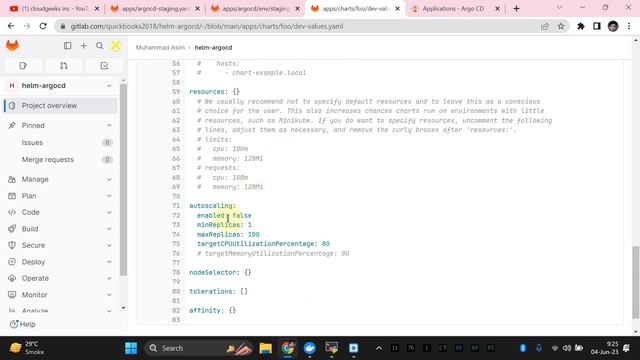Open weather widget showing 29°C Smoke
Viewport: 640px width, 360px height.
pyautogui.click(x=27, y=348)
